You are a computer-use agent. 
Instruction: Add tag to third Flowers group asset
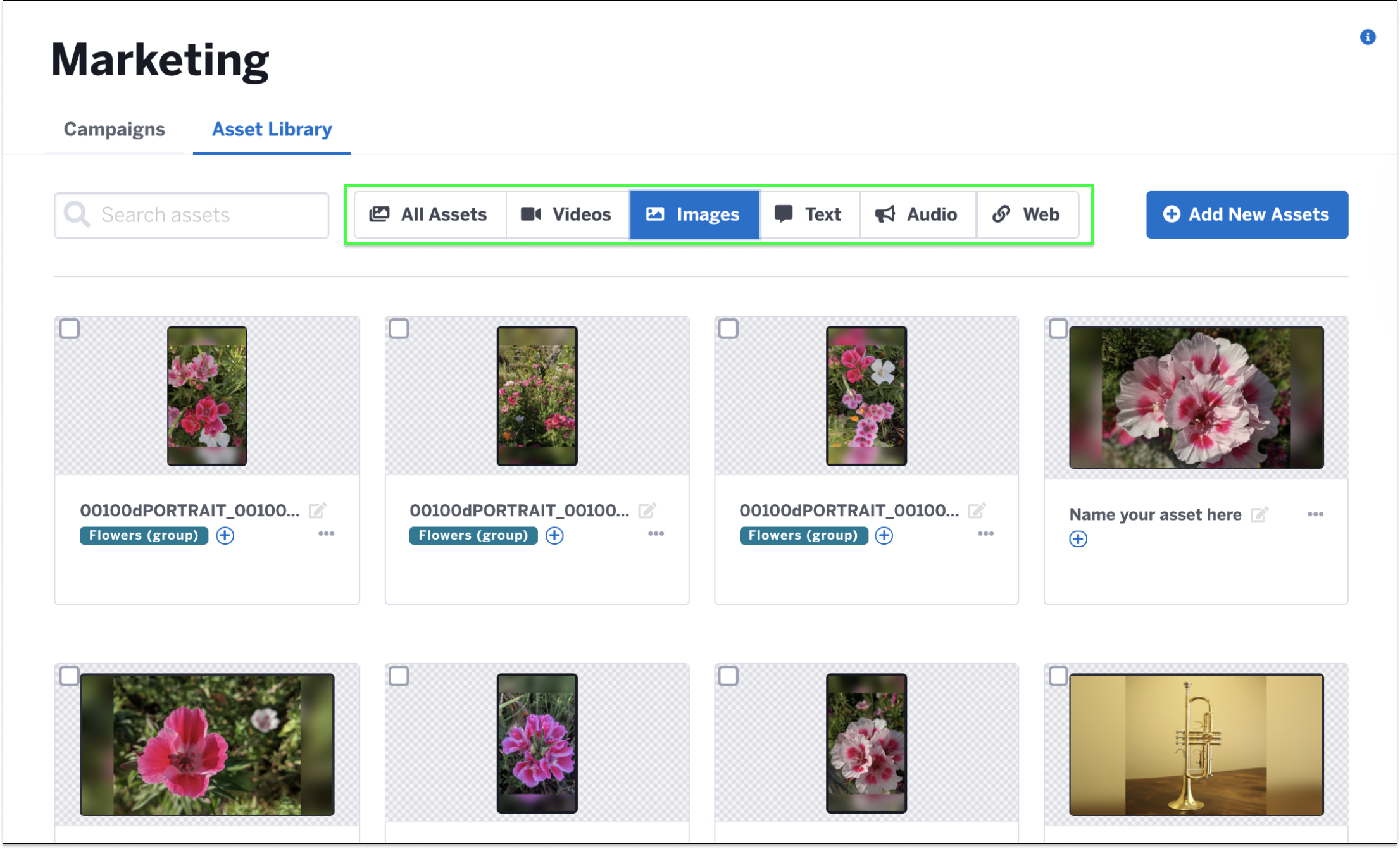884,536
